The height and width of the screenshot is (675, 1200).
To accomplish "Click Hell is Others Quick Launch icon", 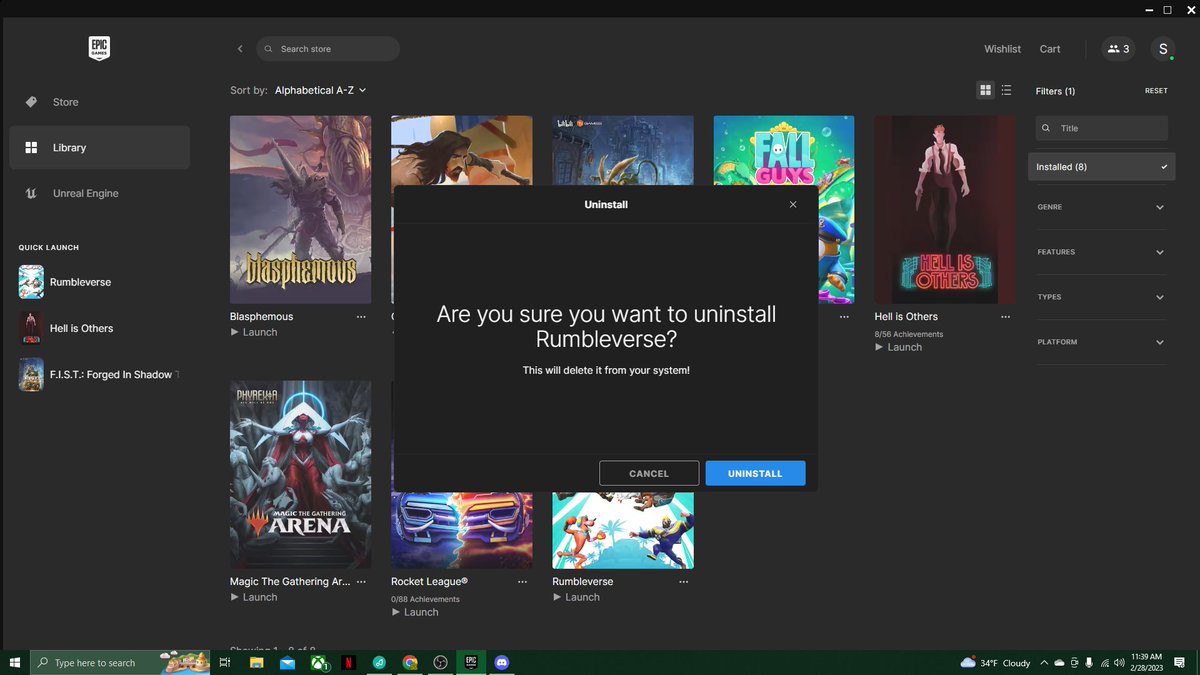I will 31,328.
